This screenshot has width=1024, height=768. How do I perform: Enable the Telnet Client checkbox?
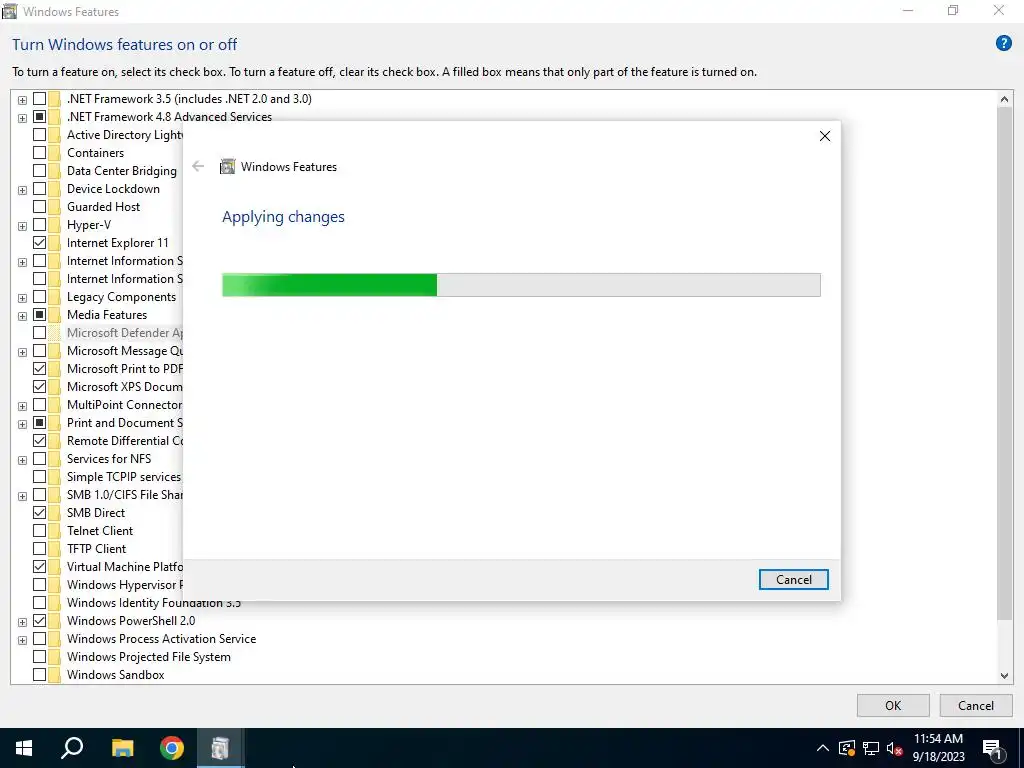39,531
